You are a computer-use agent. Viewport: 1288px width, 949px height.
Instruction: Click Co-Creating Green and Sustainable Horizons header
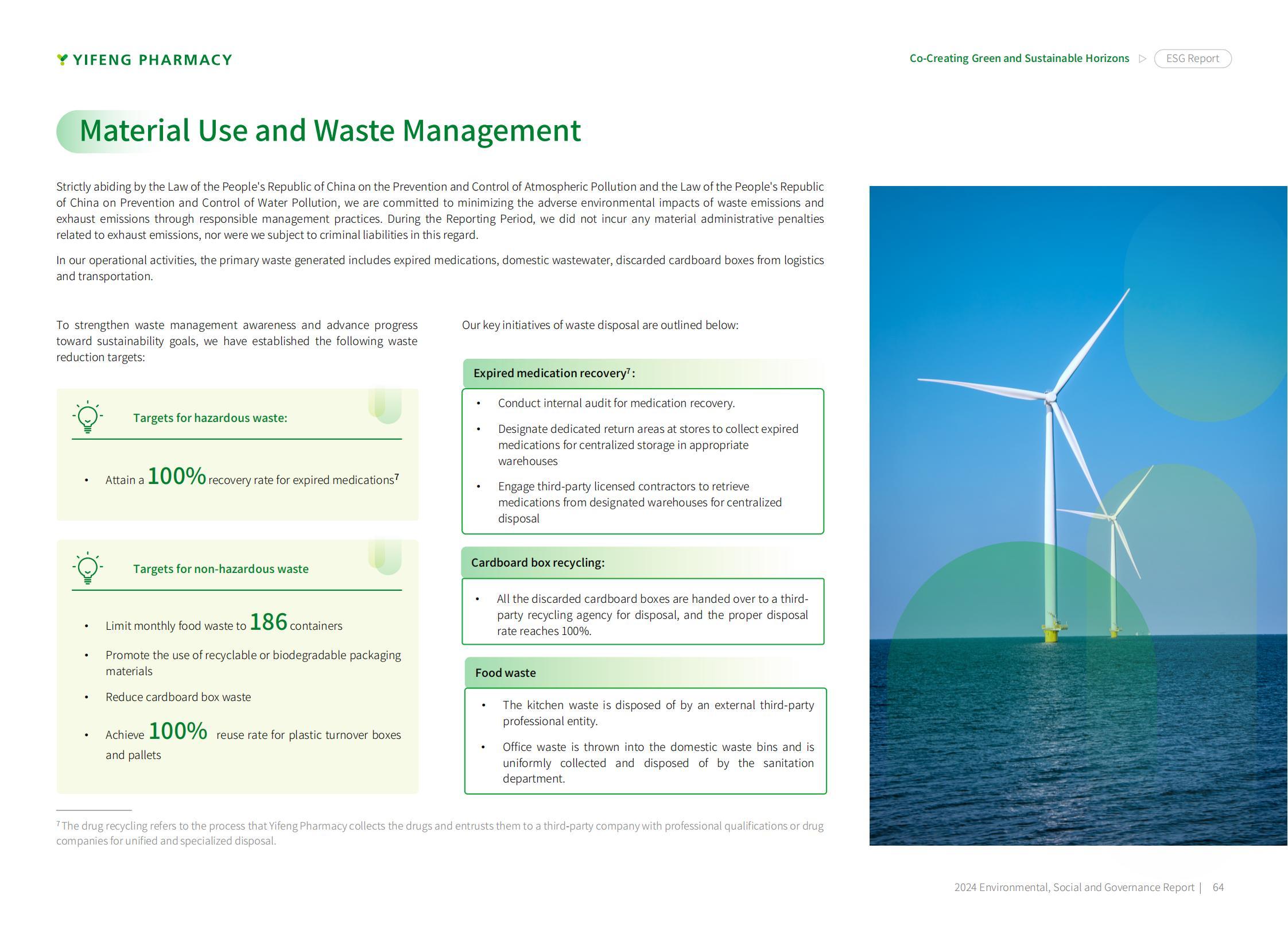(1019, 59)
